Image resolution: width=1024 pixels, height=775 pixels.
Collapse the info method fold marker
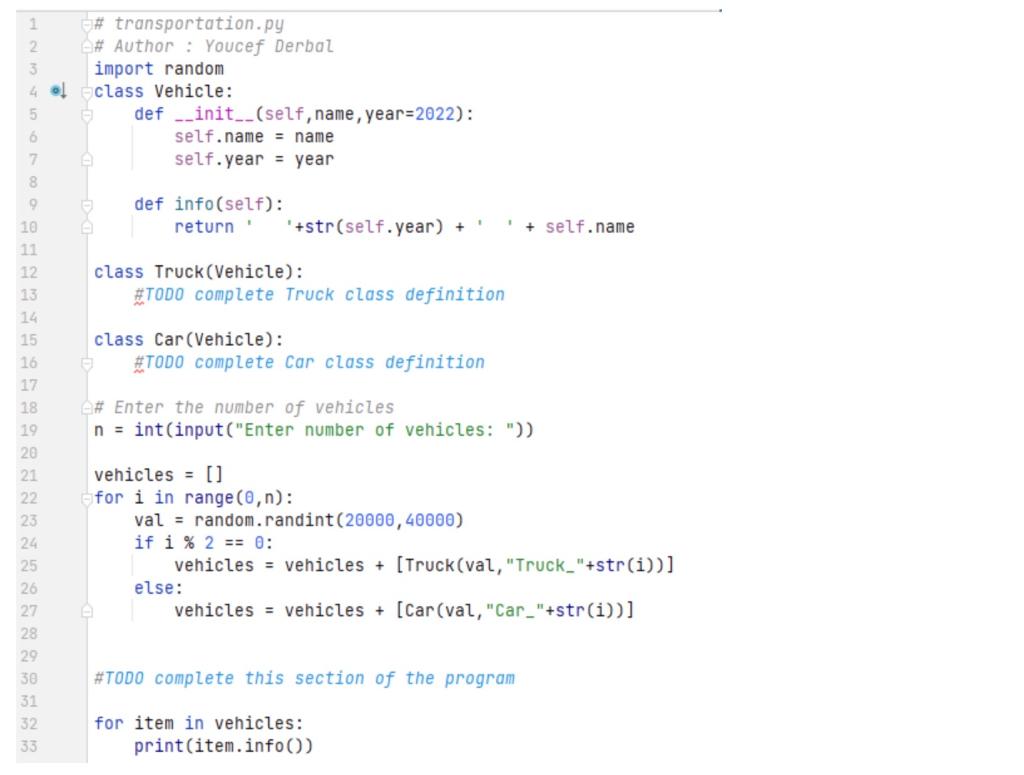pyautogui.click(x=87, y=205)
